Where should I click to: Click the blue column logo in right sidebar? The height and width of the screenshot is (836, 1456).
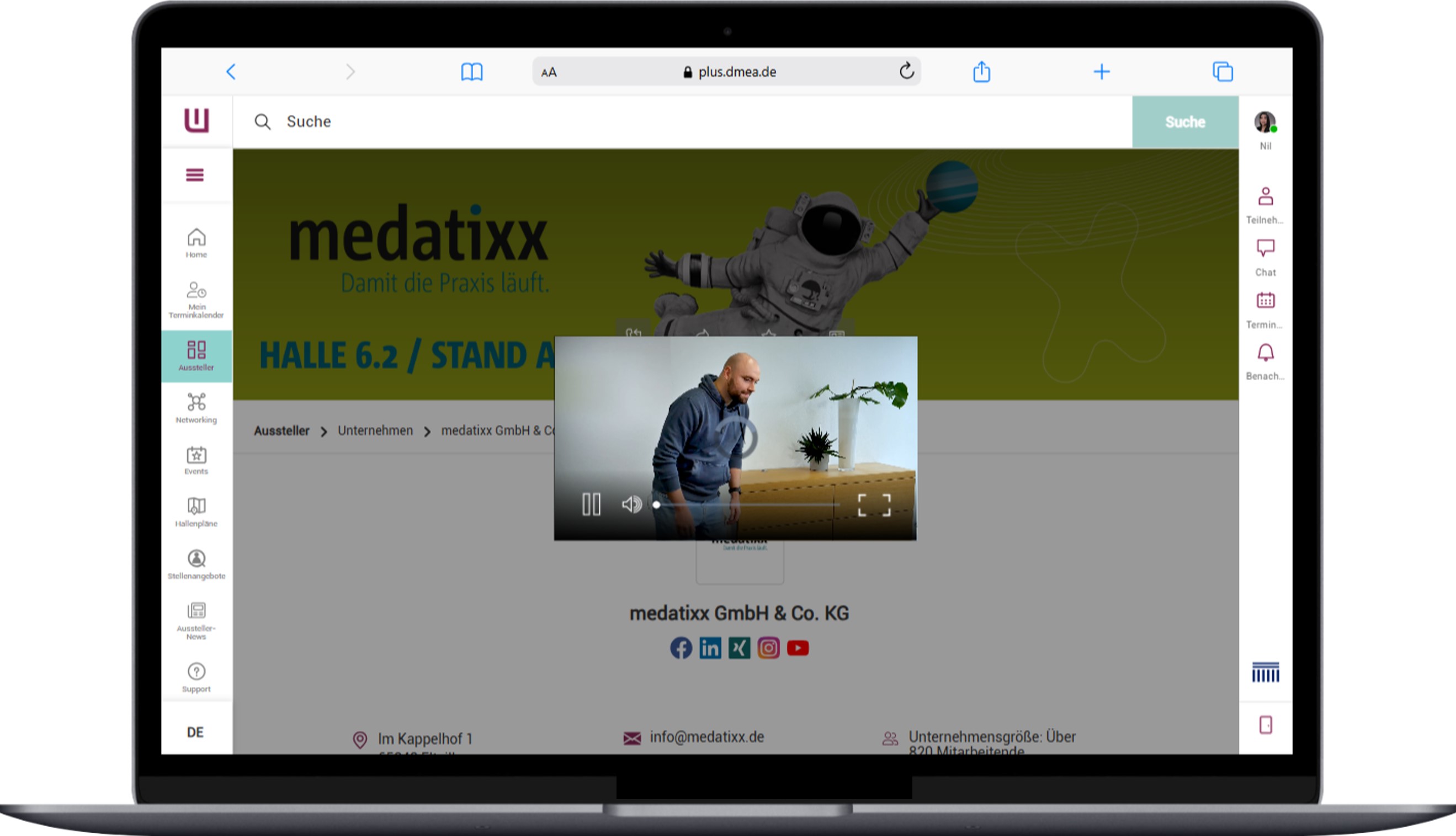point(1266,672)
